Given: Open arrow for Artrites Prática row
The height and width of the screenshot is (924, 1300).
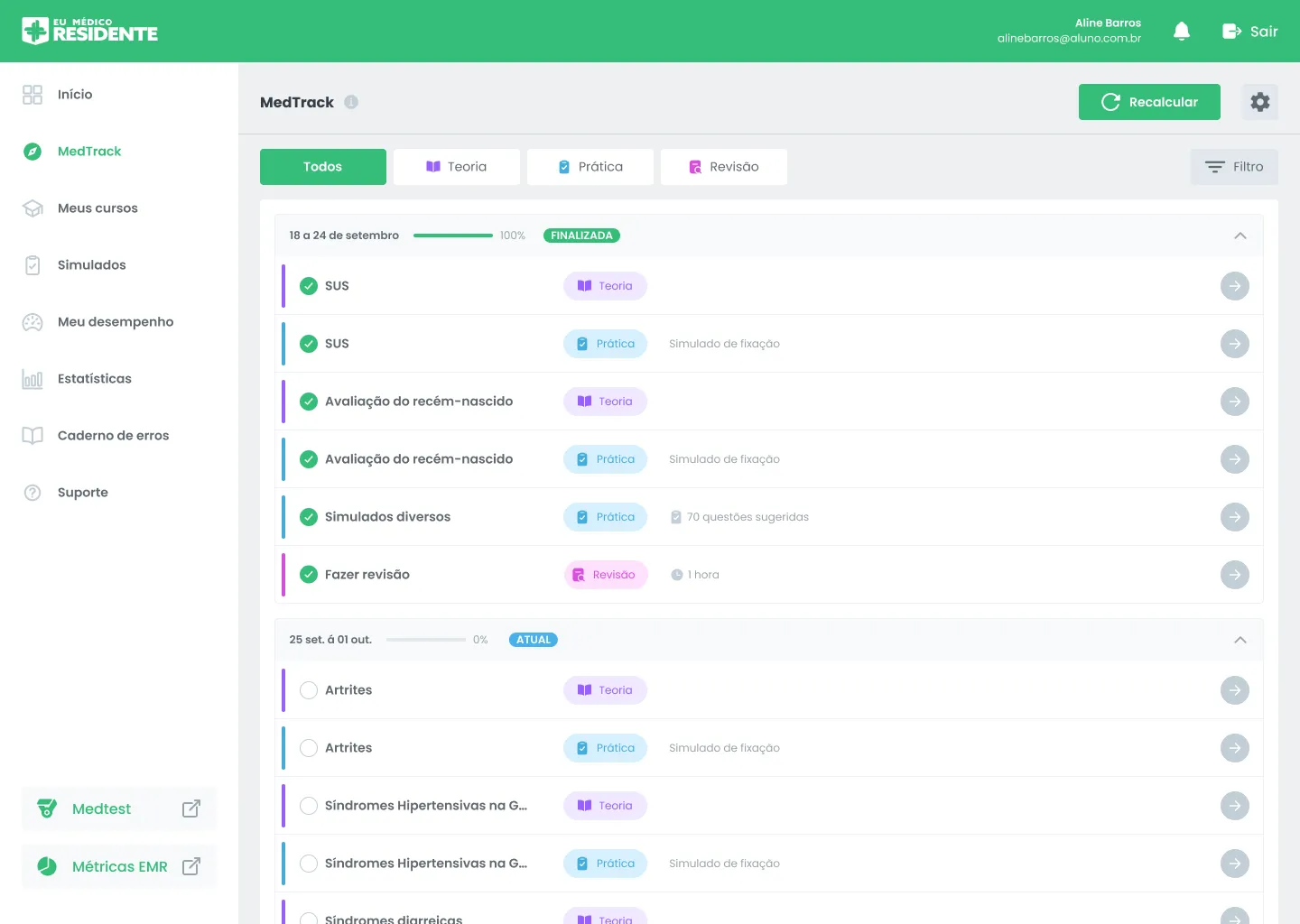Looking at the screenshot, I should 1235,748.
